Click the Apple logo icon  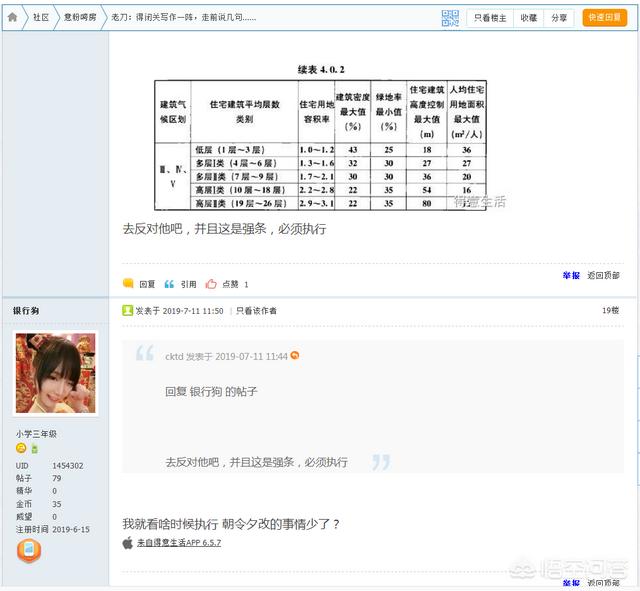[128, 542]
